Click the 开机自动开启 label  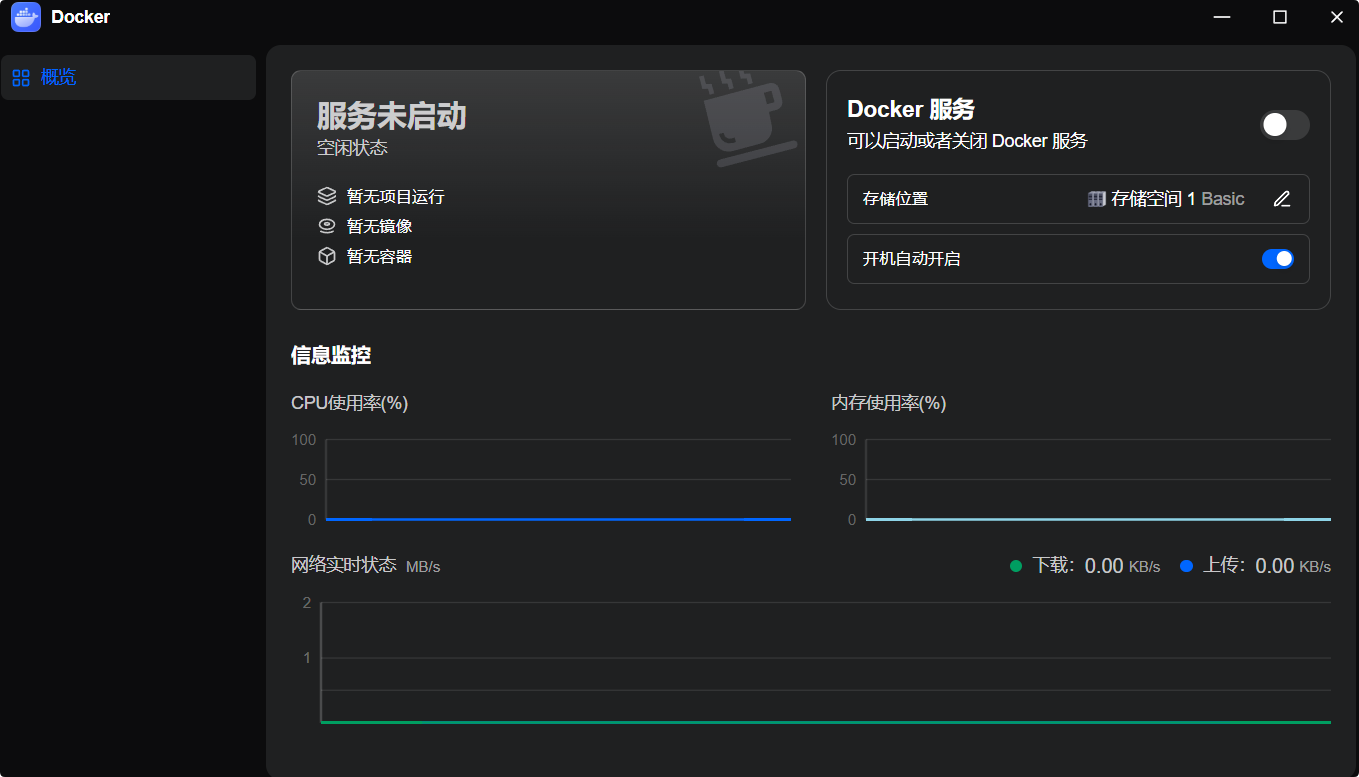click(911, 259)
